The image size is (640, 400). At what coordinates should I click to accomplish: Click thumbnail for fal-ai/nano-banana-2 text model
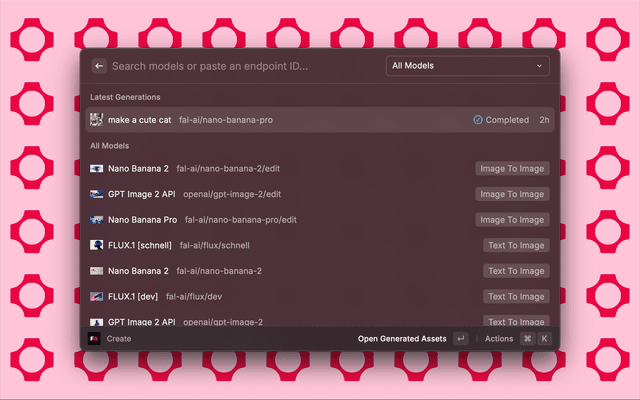pos(96,271)
